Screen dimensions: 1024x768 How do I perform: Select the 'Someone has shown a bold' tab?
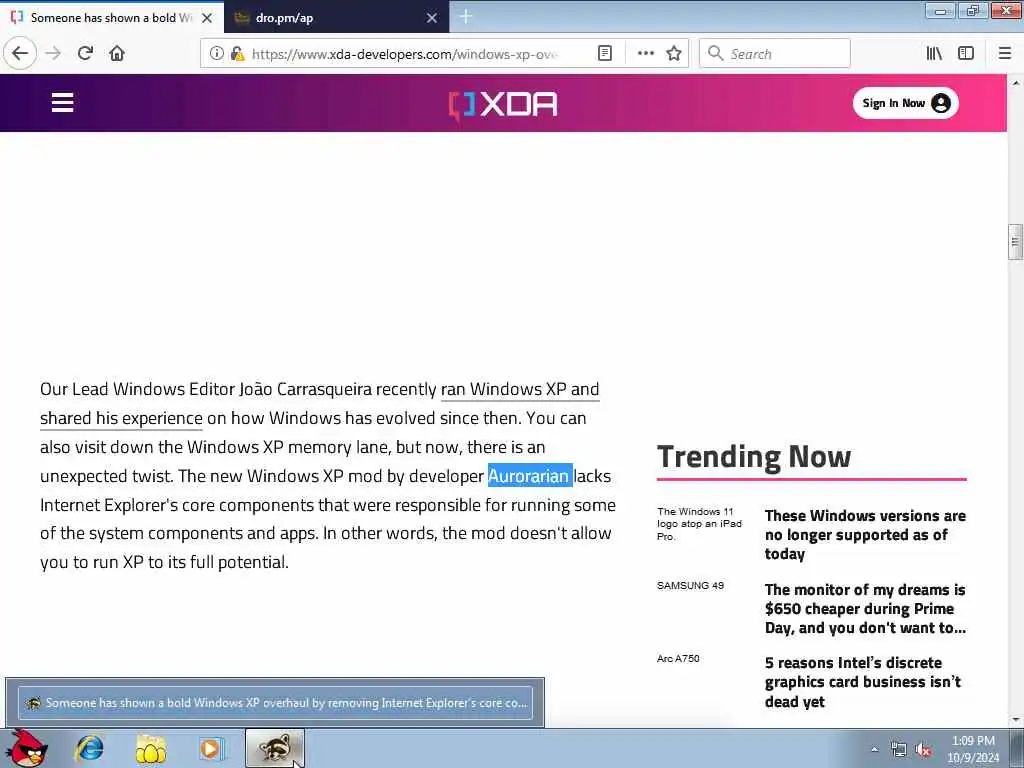112,18
